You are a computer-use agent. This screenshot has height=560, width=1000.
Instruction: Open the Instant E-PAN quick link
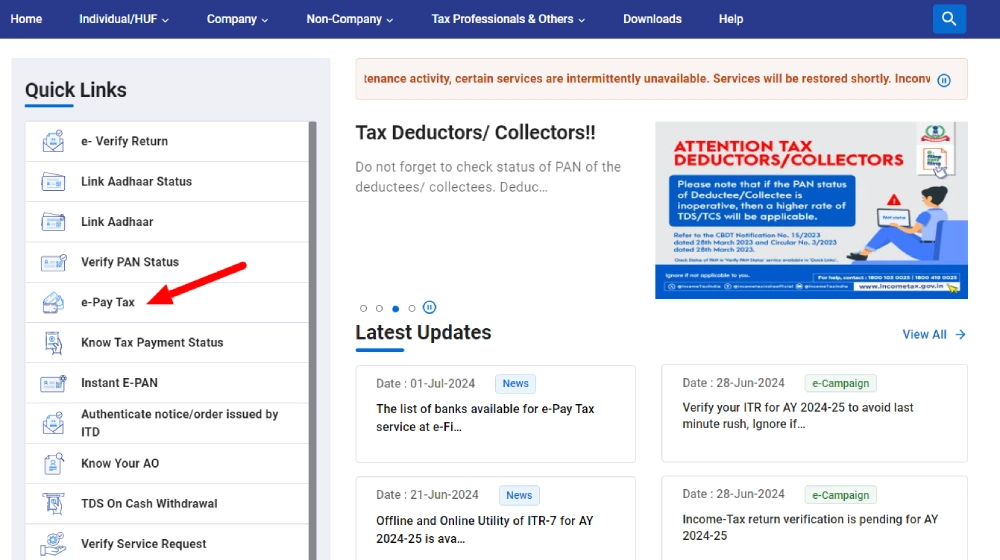point(167,383)
